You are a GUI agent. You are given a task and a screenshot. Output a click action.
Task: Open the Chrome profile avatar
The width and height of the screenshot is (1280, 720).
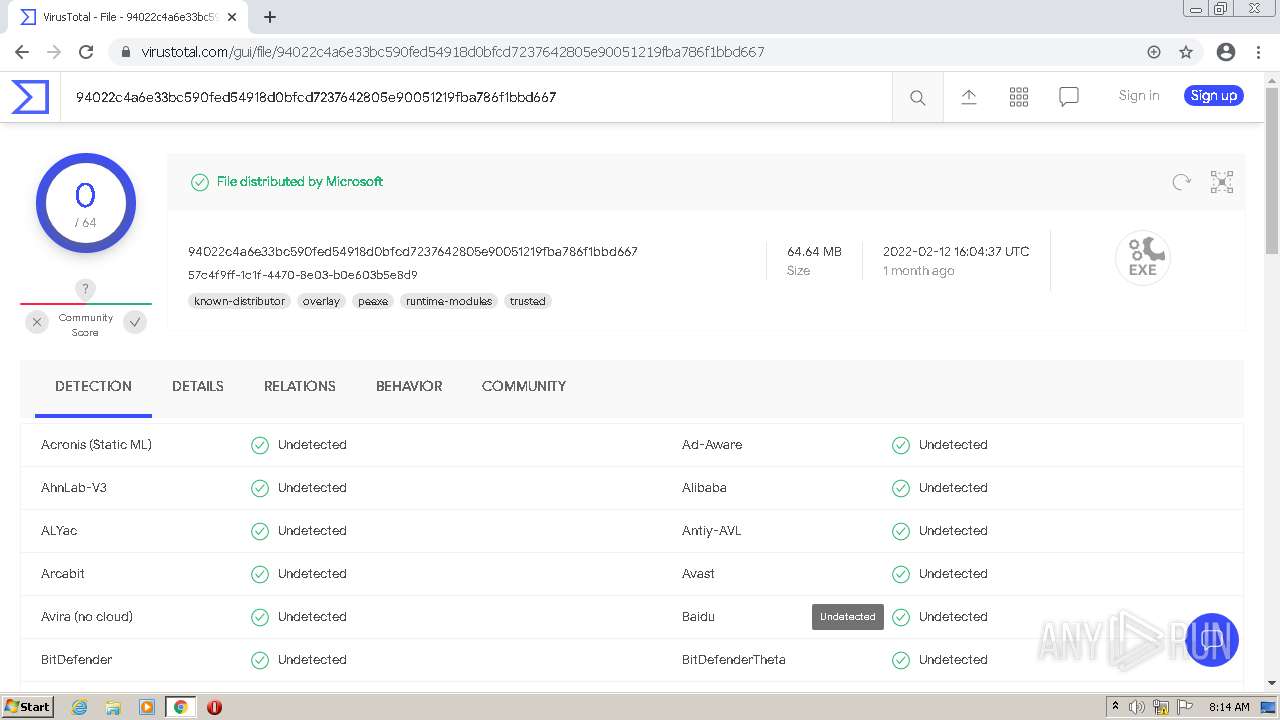pyautogui.click(x=1225, y=52)
